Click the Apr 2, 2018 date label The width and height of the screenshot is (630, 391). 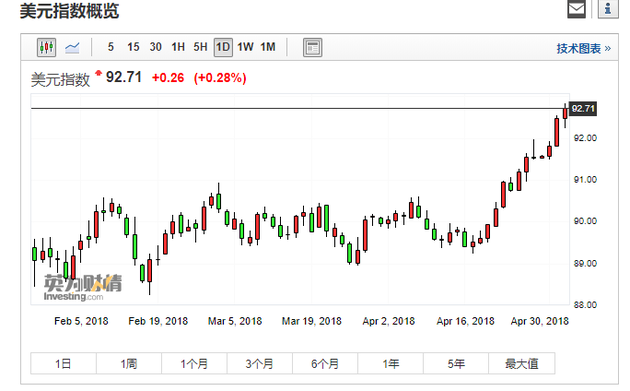(x=389, y=321)
